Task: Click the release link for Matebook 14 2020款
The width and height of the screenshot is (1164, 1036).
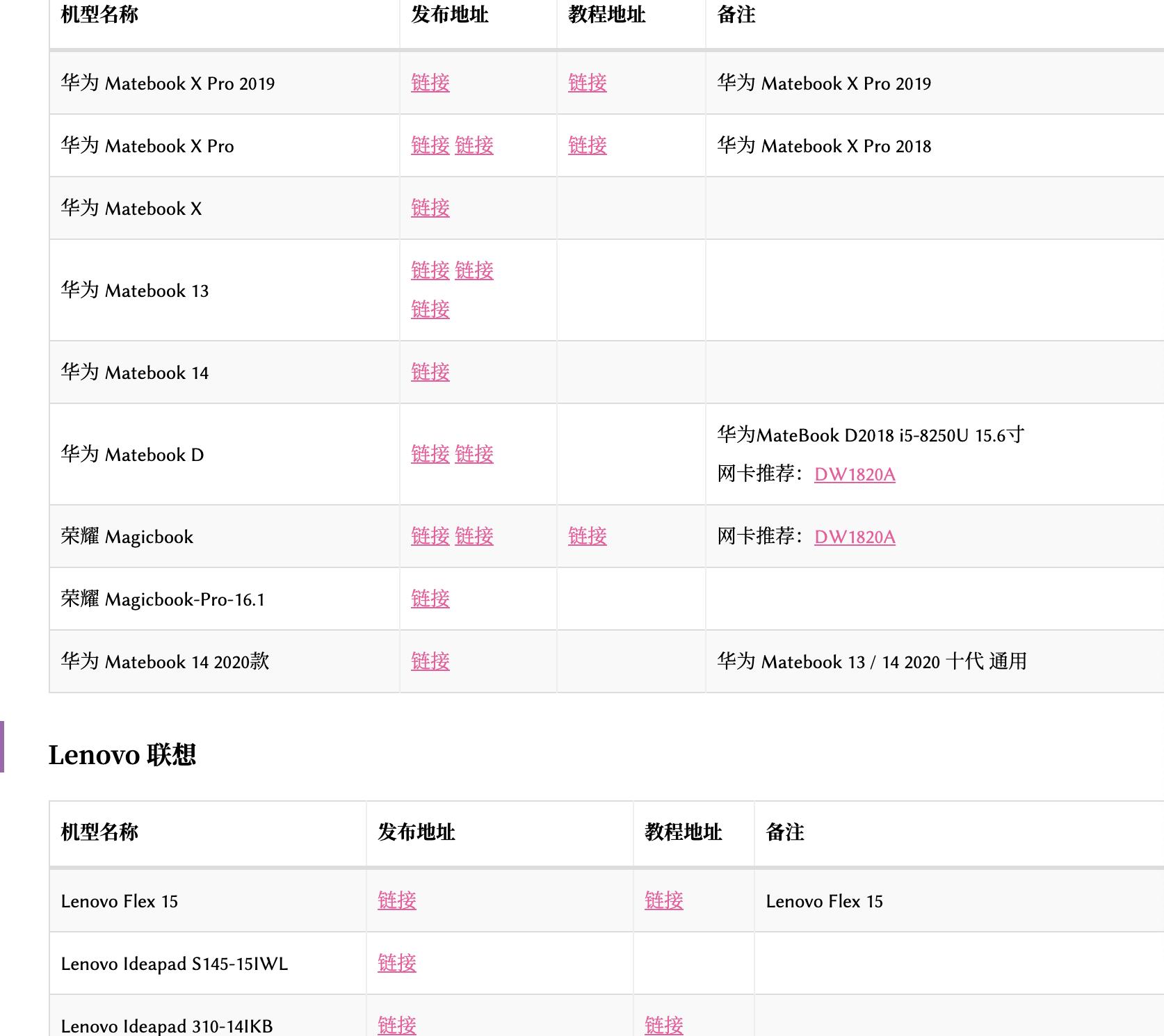Action: 430,662
